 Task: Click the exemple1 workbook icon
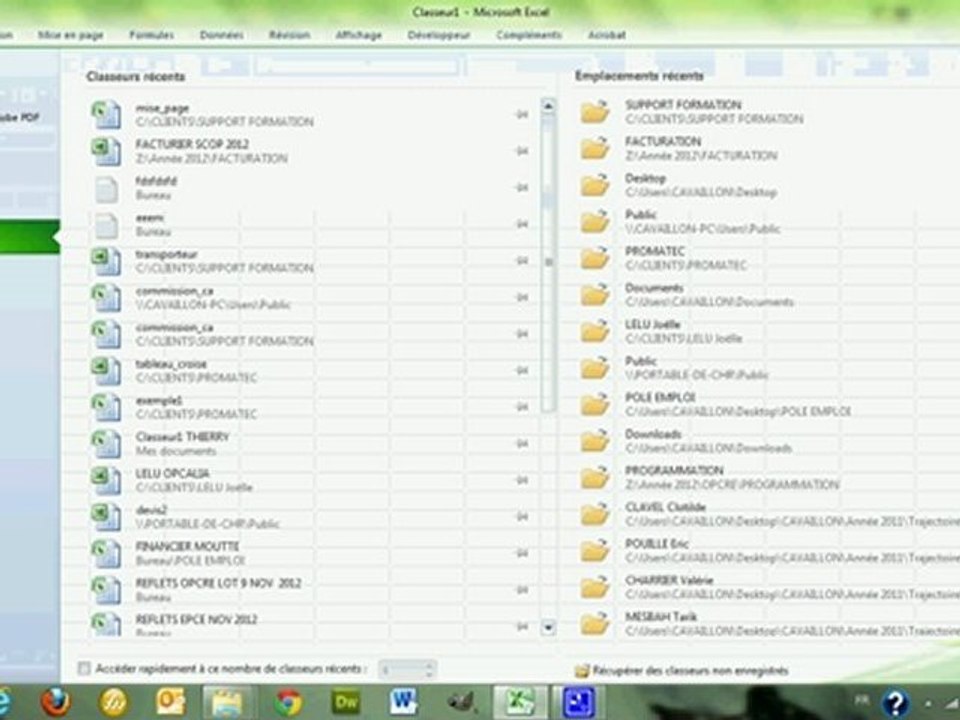point(107,408)
